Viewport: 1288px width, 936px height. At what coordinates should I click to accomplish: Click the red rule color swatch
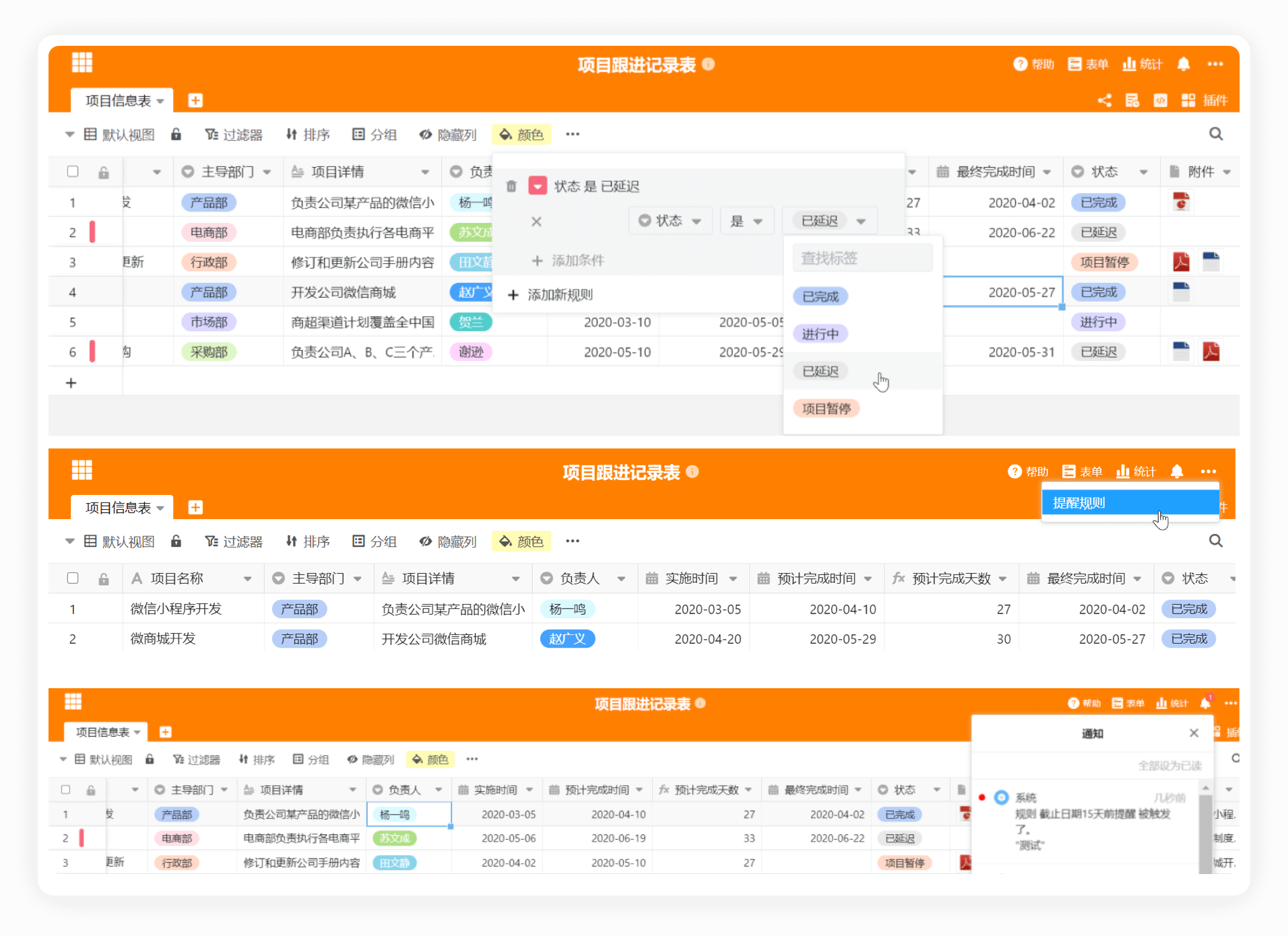tap(538, 187)
